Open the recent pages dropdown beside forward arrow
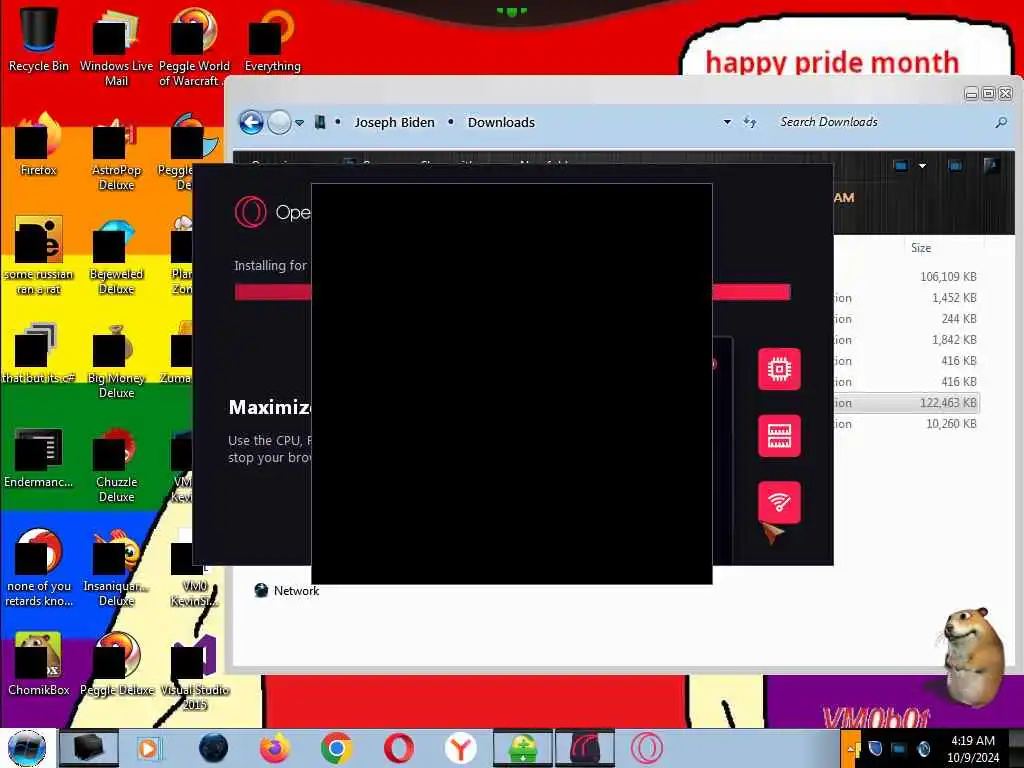Screen dimensions: 1024x768 (x=299, y=123)
